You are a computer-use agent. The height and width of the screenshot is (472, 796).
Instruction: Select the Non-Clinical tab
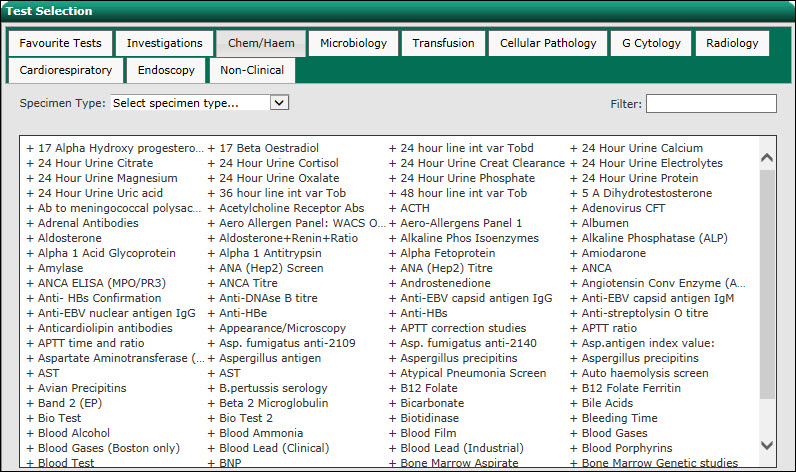[x=252, y=70]
